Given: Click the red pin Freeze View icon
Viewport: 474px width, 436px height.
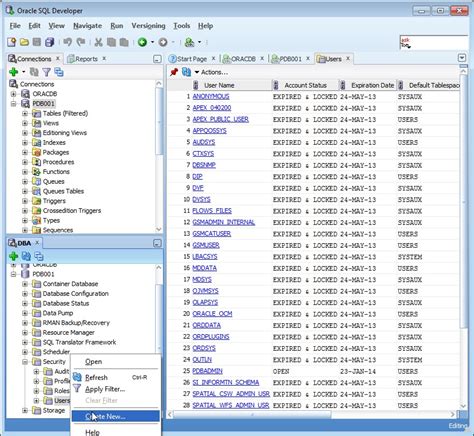Looking at the screenshot, I should (174, 72).
